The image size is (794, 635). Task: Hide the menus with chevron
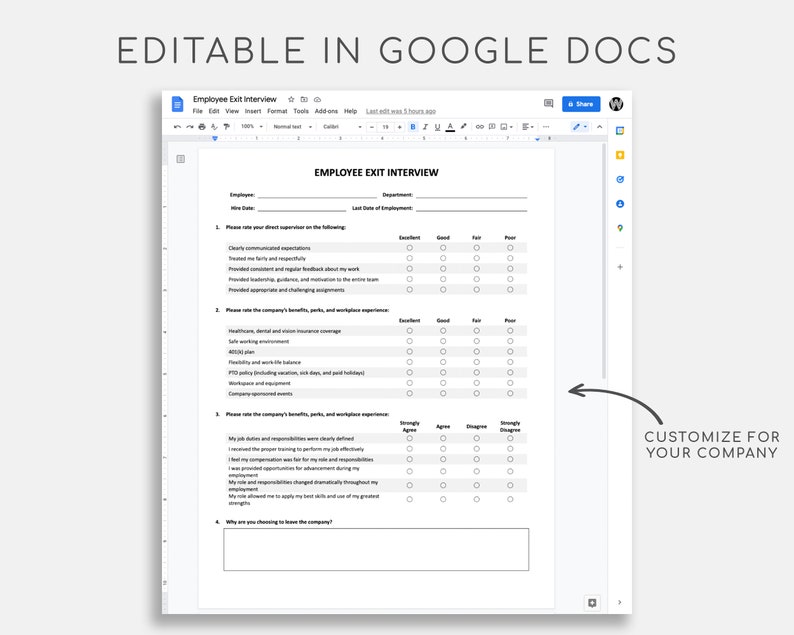(600, 127)
